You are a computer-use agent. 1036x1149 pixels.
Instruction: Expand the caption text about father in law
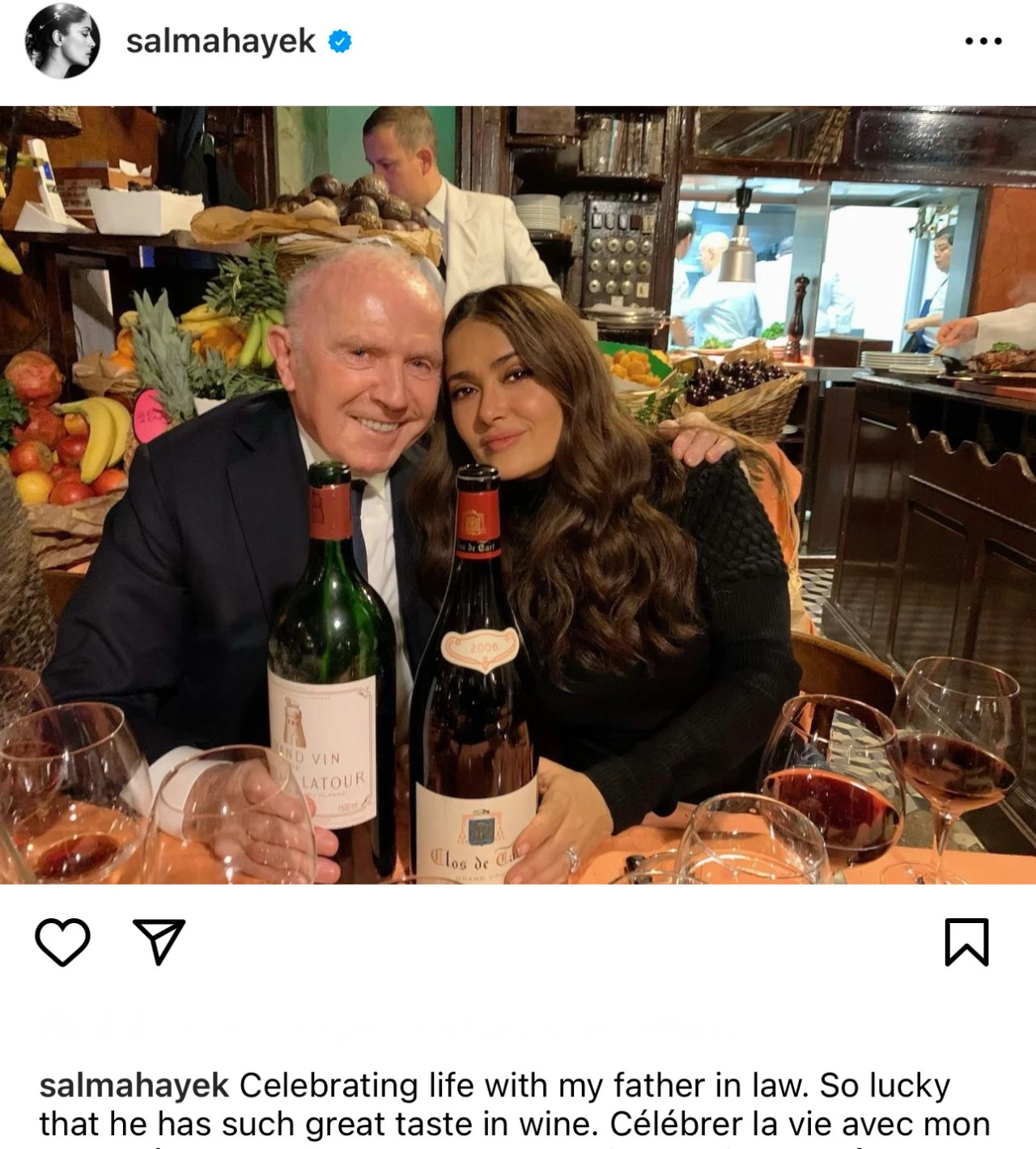click(x=567, y=1104)
